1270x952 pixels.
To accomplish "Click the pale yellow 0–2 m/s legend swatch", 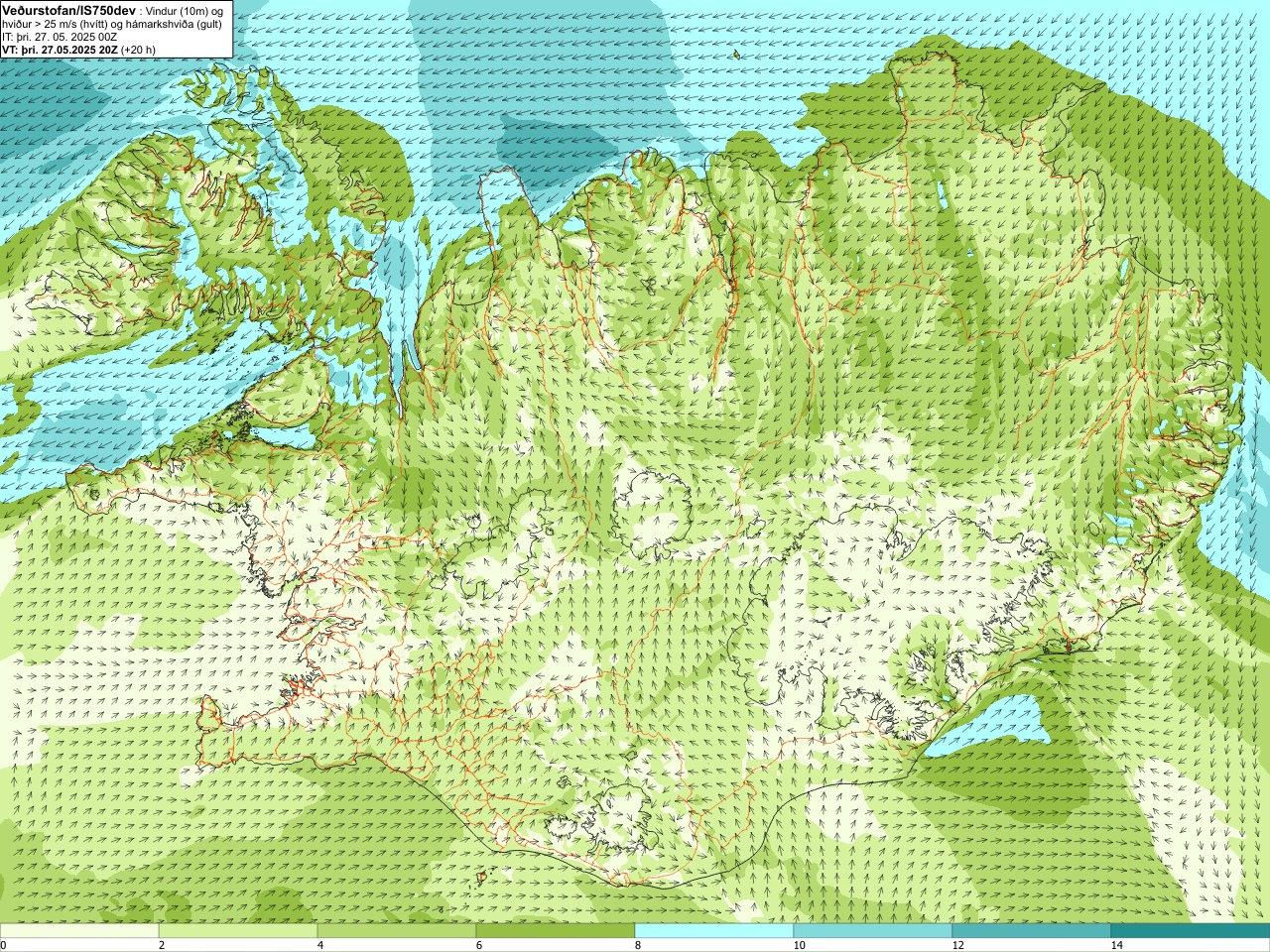I will pyautogui.click(x=79, y=931).
